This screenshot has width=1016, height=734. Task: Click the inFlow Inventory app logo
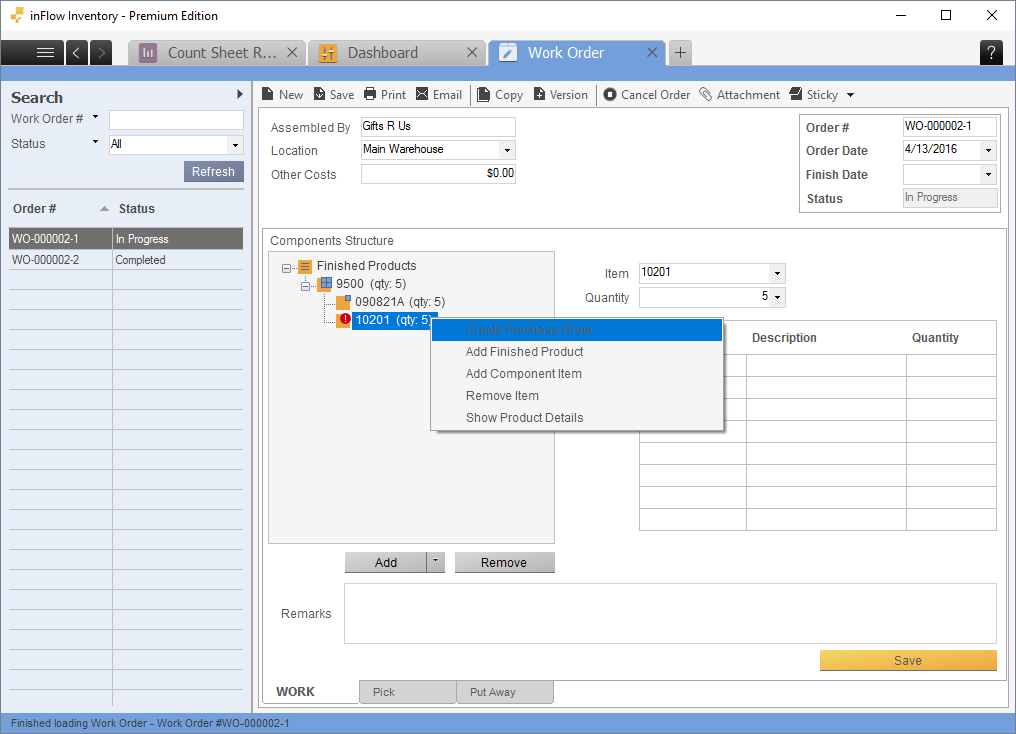[17, 16]
